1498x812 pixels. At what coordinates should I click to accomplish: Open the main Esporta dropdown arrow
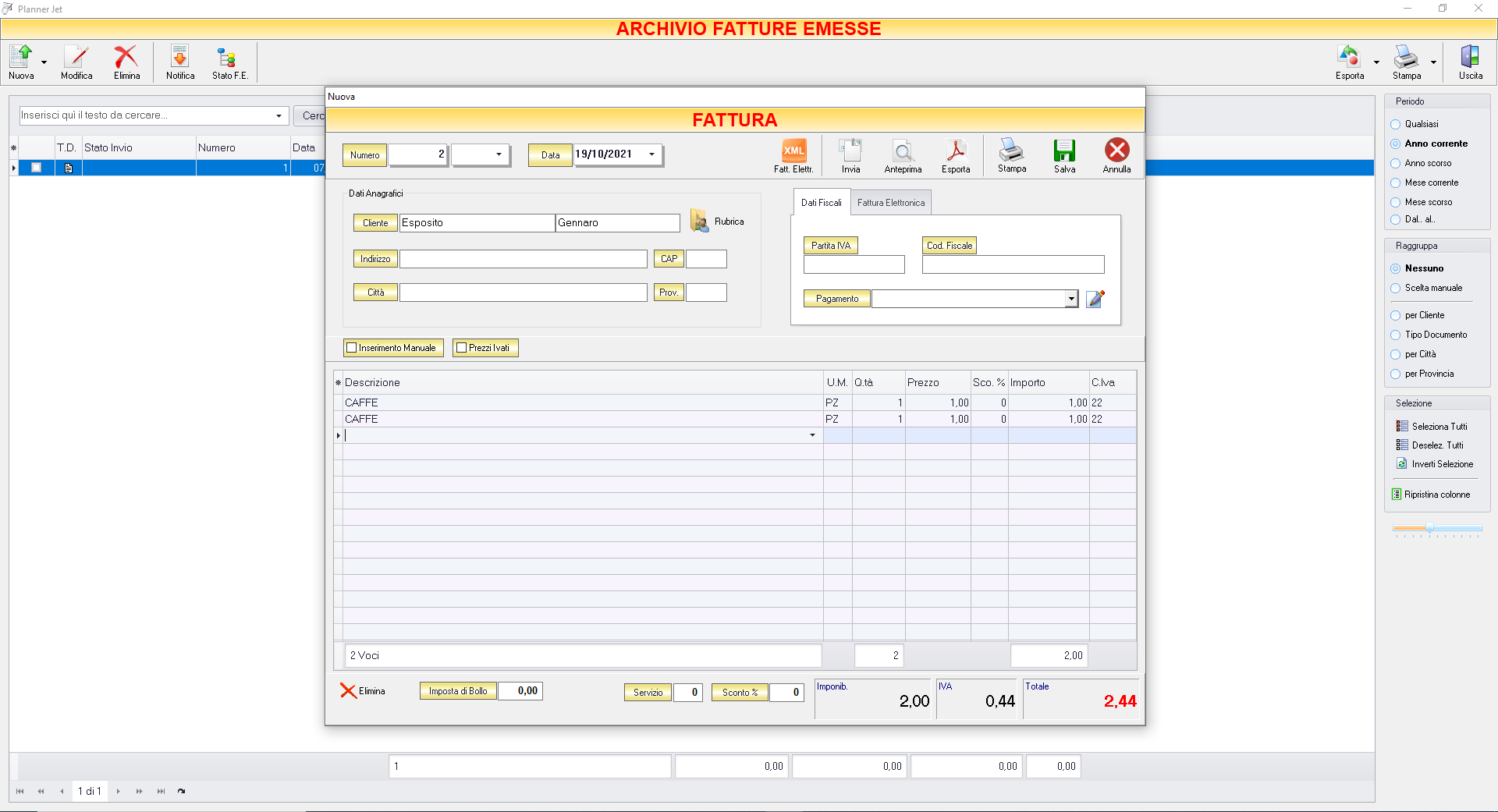pyautogui.click(x=1376, y=62)
